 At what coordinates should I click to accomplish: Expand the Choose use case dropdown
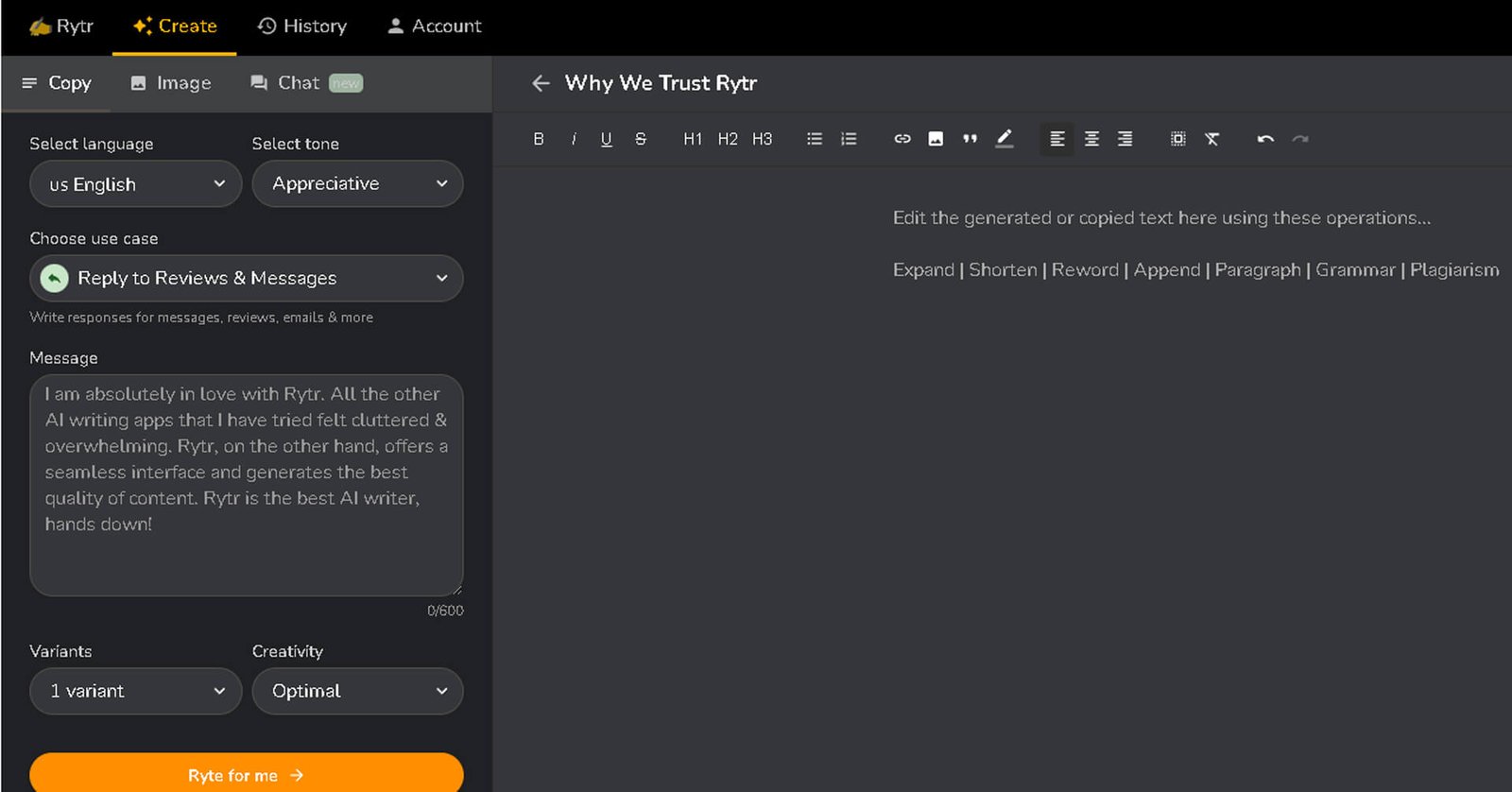click(x=247, y=278)
